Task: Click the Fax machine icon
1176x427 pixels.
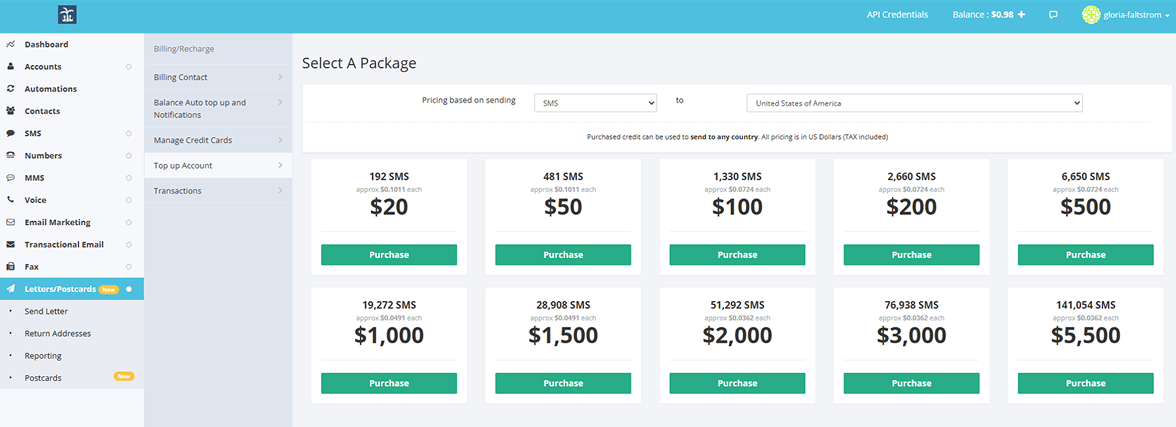Action: (10, 267)
